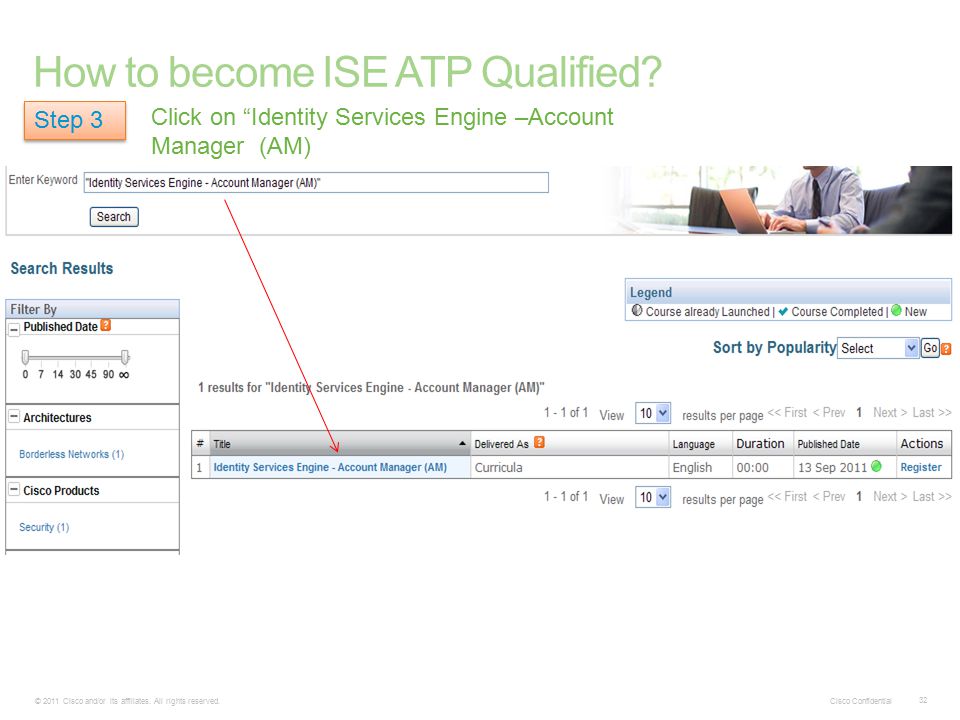Screen dimensions: 960x720
Task: Click the Go button beside sort dropdown
Action: [930, 348]
